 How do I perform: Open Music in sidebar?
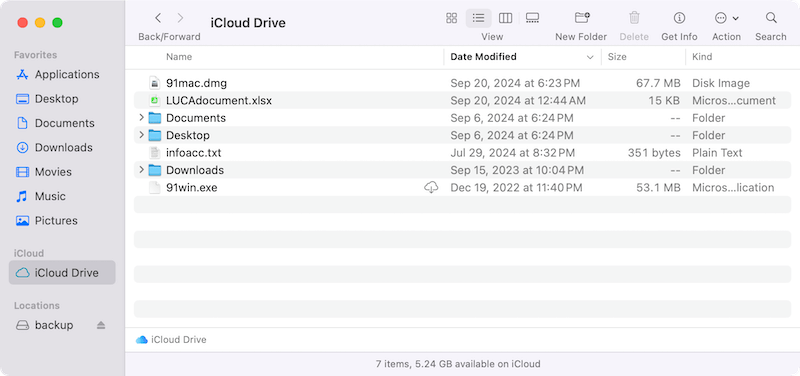click(41, 196)
